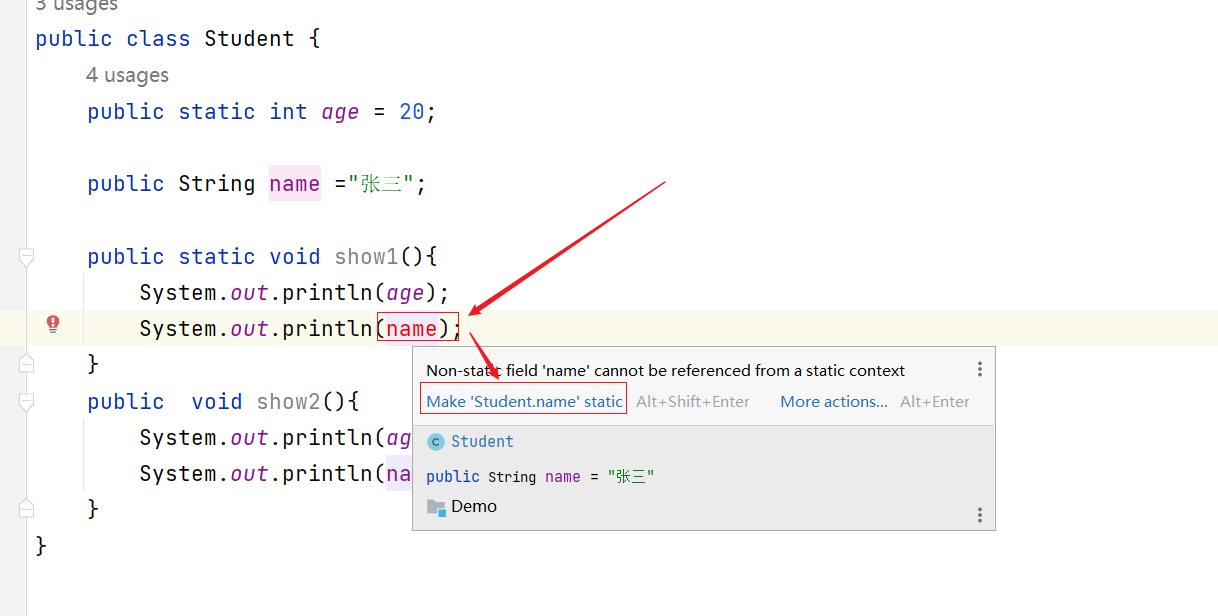Open More actions in the error popup
Image resolution: width=1218 pixels, height=616 pixels.
[833, 401]
